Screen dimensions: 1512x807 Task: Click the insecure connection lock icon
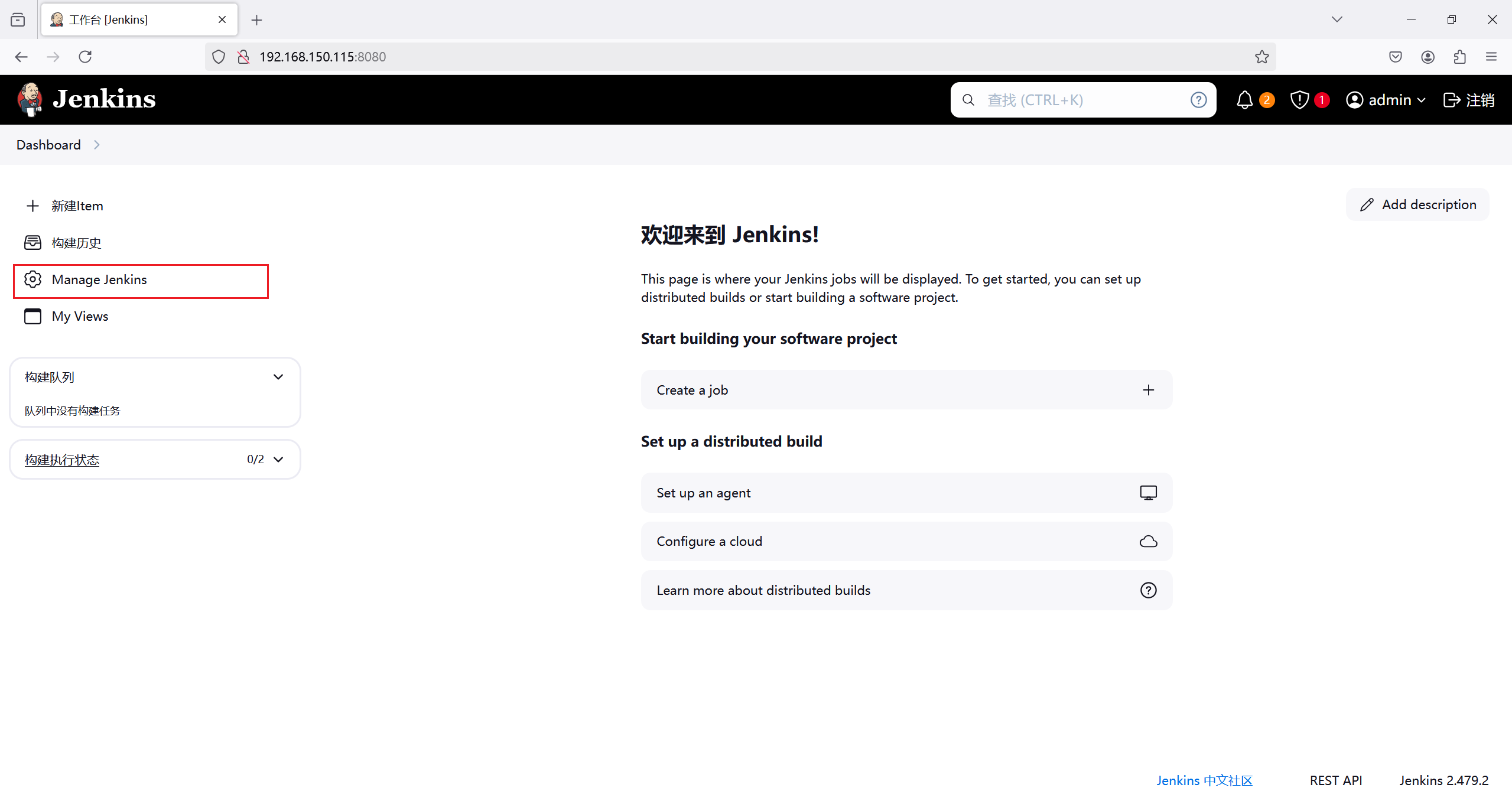pos(243,57)
